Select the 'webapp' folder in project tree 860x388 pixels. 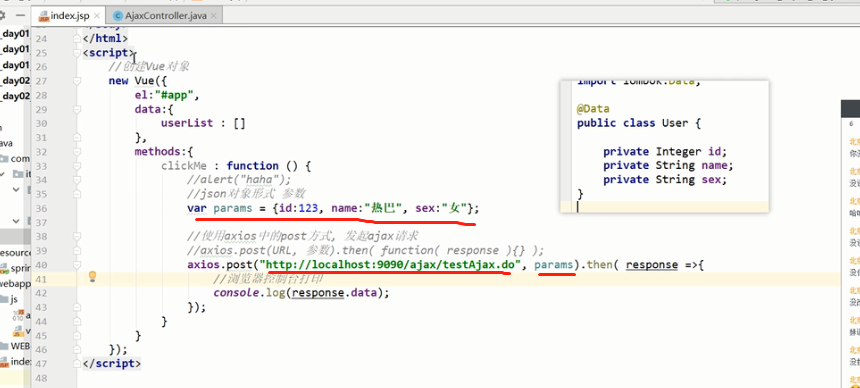15,284
